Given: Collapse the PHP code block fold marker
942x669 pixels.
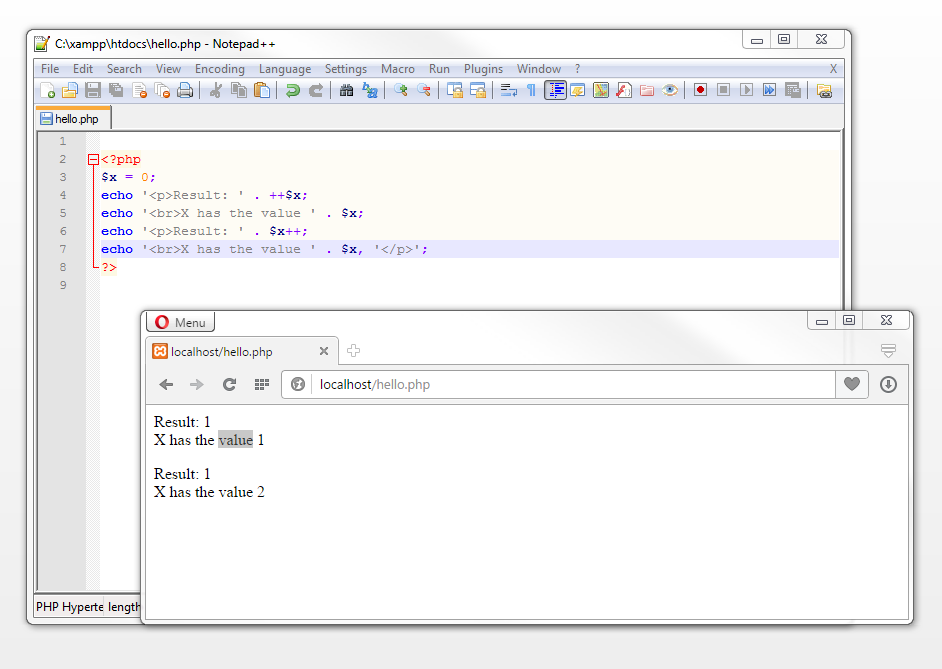Looking at the screenshot, I should click(93, 160).
